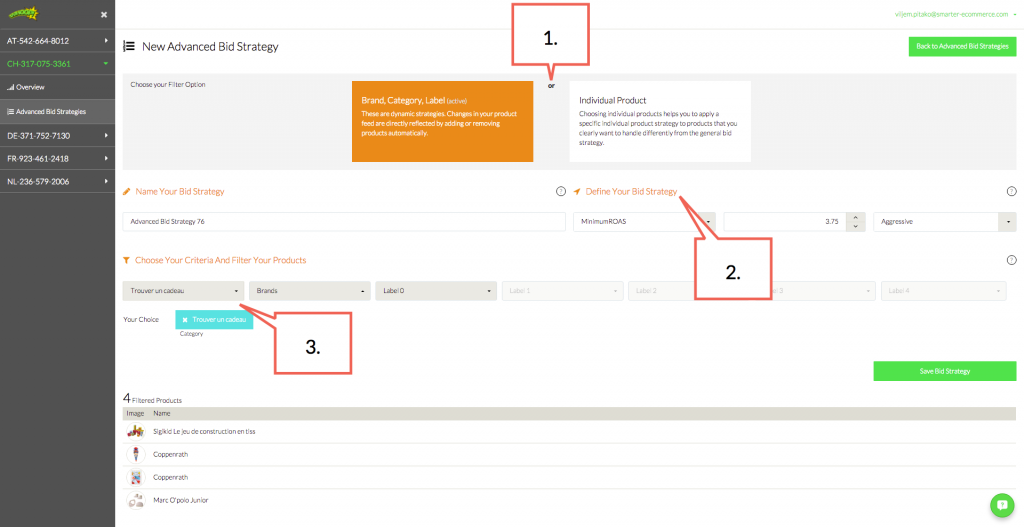The height and width of the screenshot is (527, 1024).
Task: Open the MinimumROAS dropdown
Action: [645, 221]
